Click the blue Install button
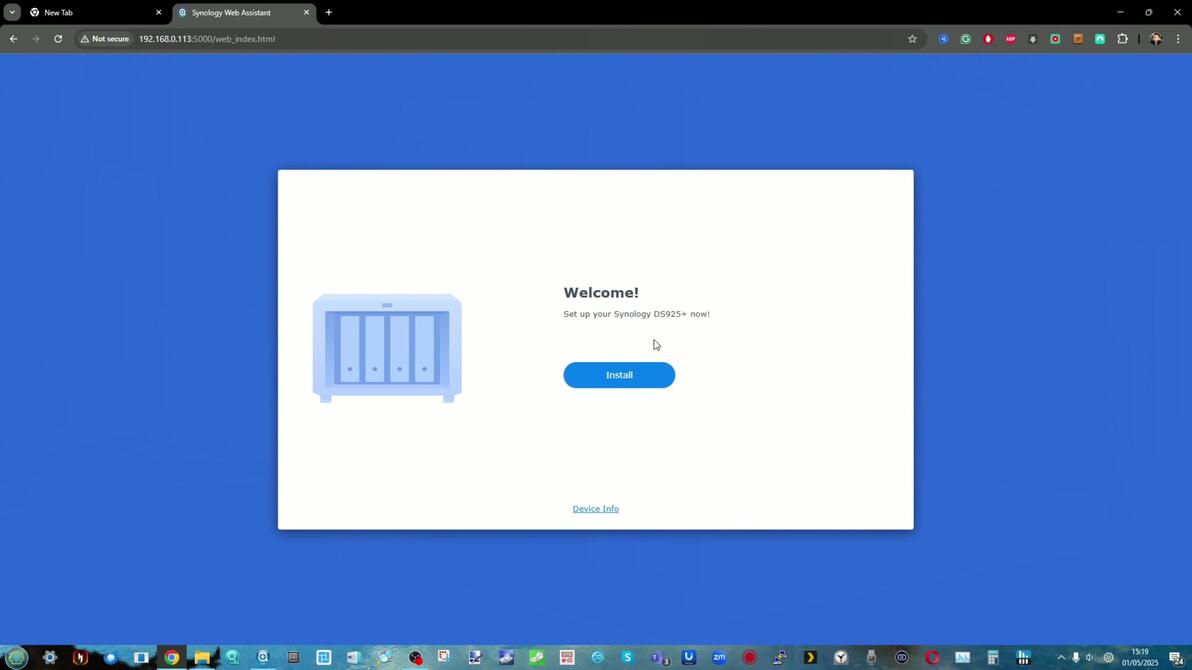 (x=619, y=375)
